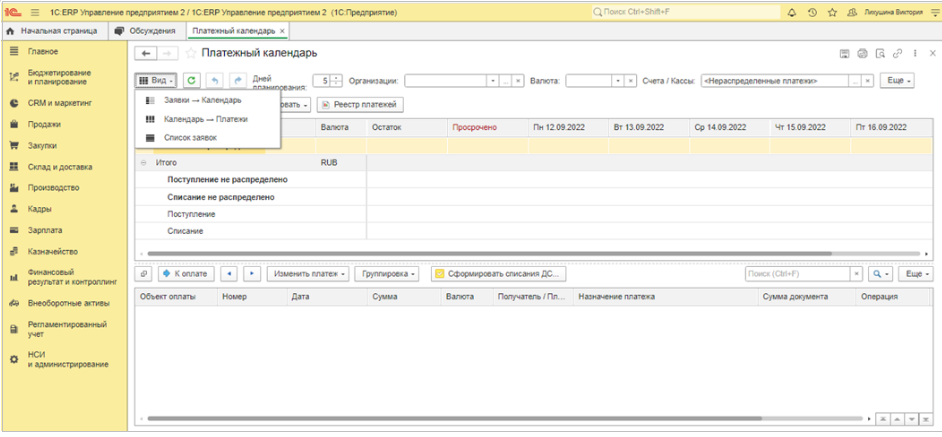Open the top Еще menu near Счета / Кассы
This screenshot has width=942, height=437.
pos(897,81)
